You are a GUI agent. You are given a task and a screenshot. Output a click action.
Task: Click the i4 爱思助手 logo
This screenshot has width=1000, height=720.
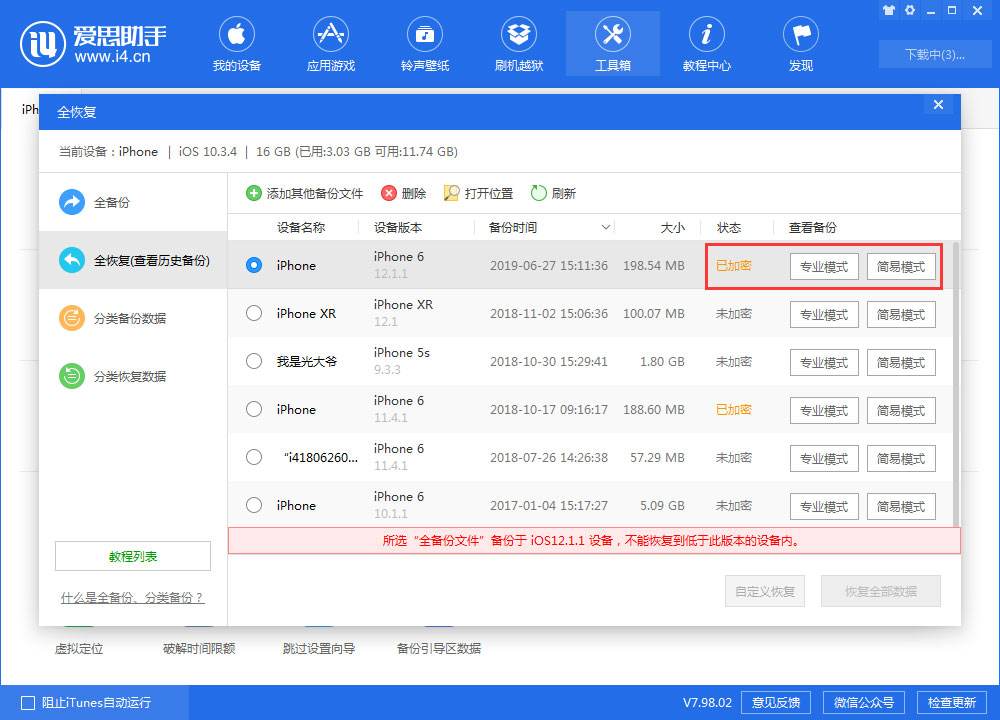[93, 44]
